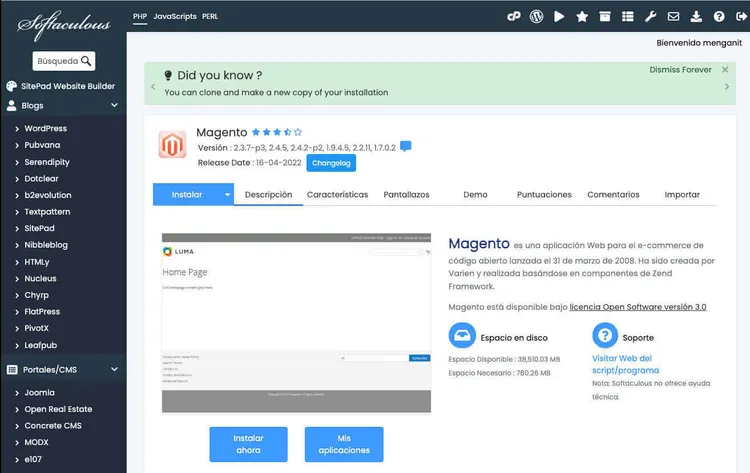Open the Características tab

337,195
